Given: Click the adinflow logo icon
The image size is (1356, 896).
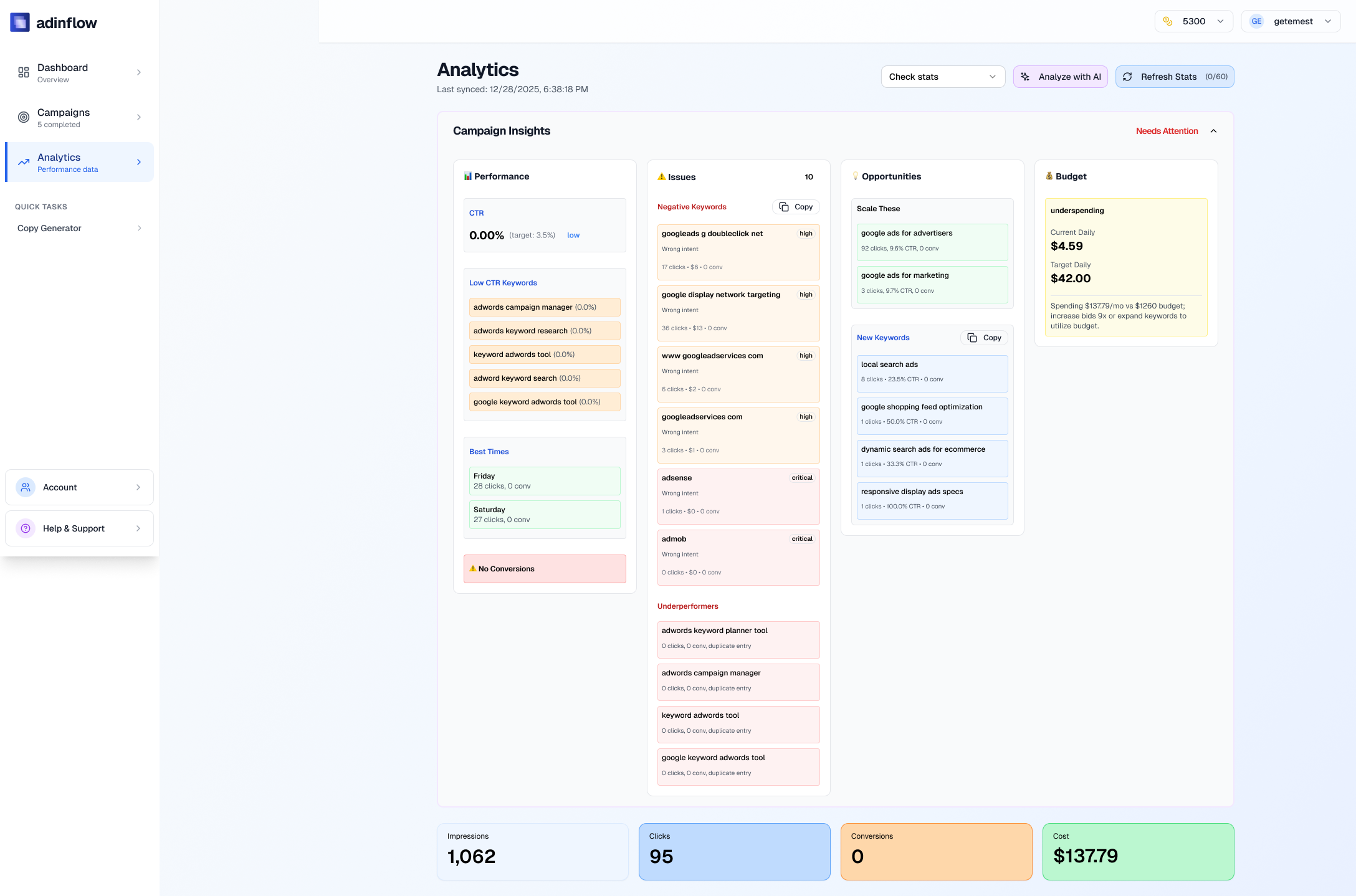Looking at the screenshot, I should click(x=20, y=22).
